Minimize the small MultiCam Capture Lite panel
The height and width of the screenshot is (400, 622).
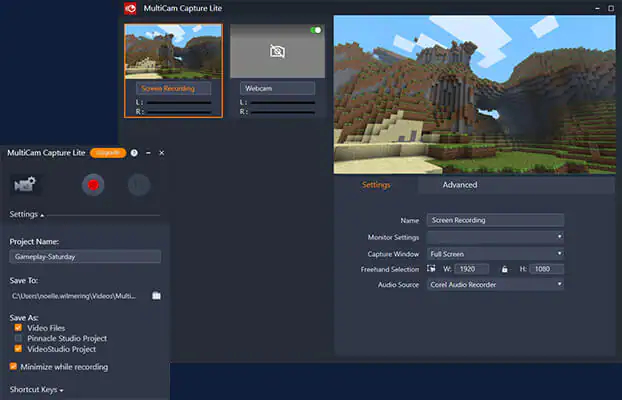[x=148, y=153]
